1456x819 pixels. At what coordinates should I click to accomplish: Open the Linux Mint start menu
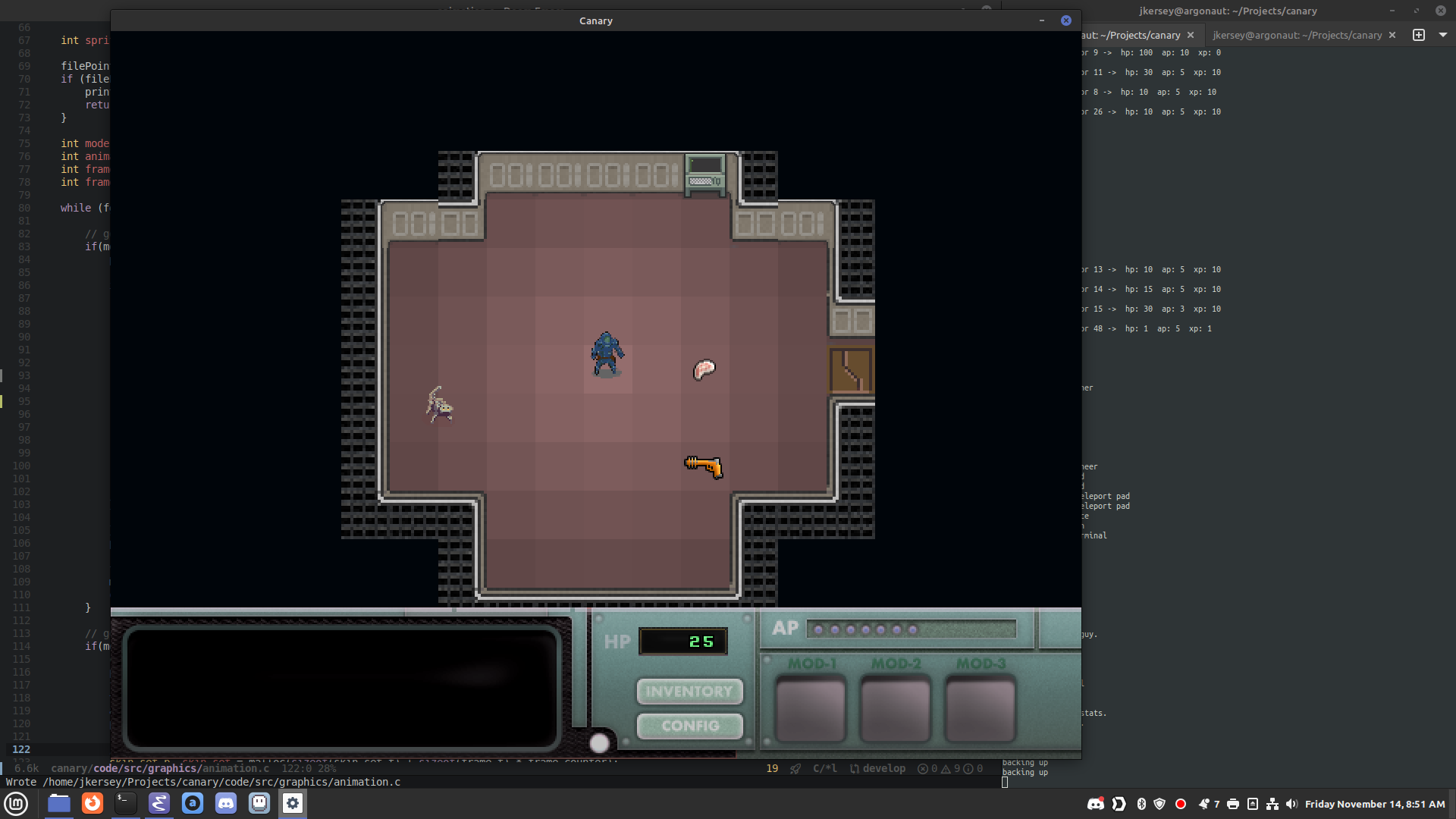coord(17,803)
